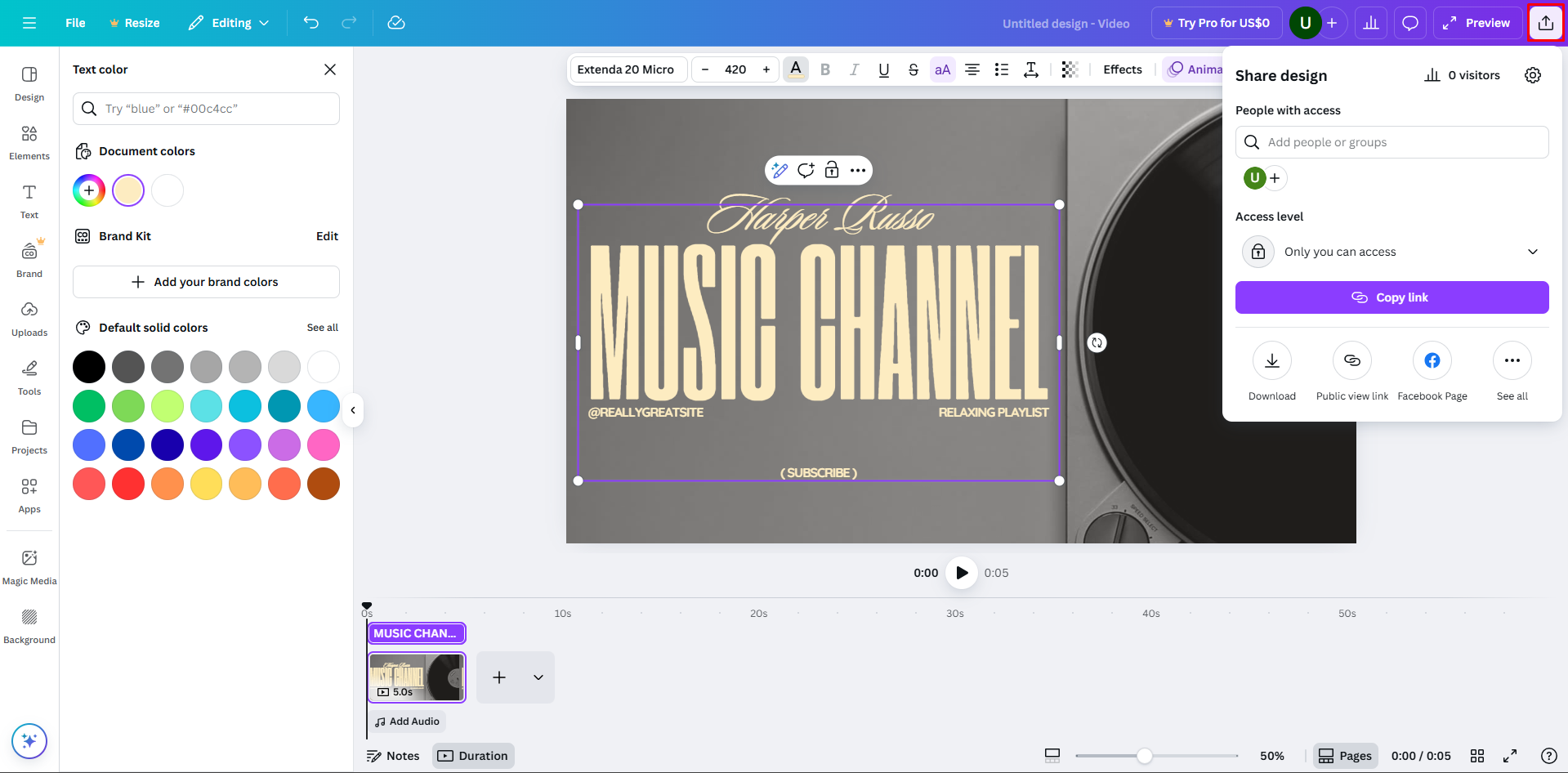Viewport: 1568px width, 773px height.
Task: Open the Elements panel in sidebar
Action: 29,143
